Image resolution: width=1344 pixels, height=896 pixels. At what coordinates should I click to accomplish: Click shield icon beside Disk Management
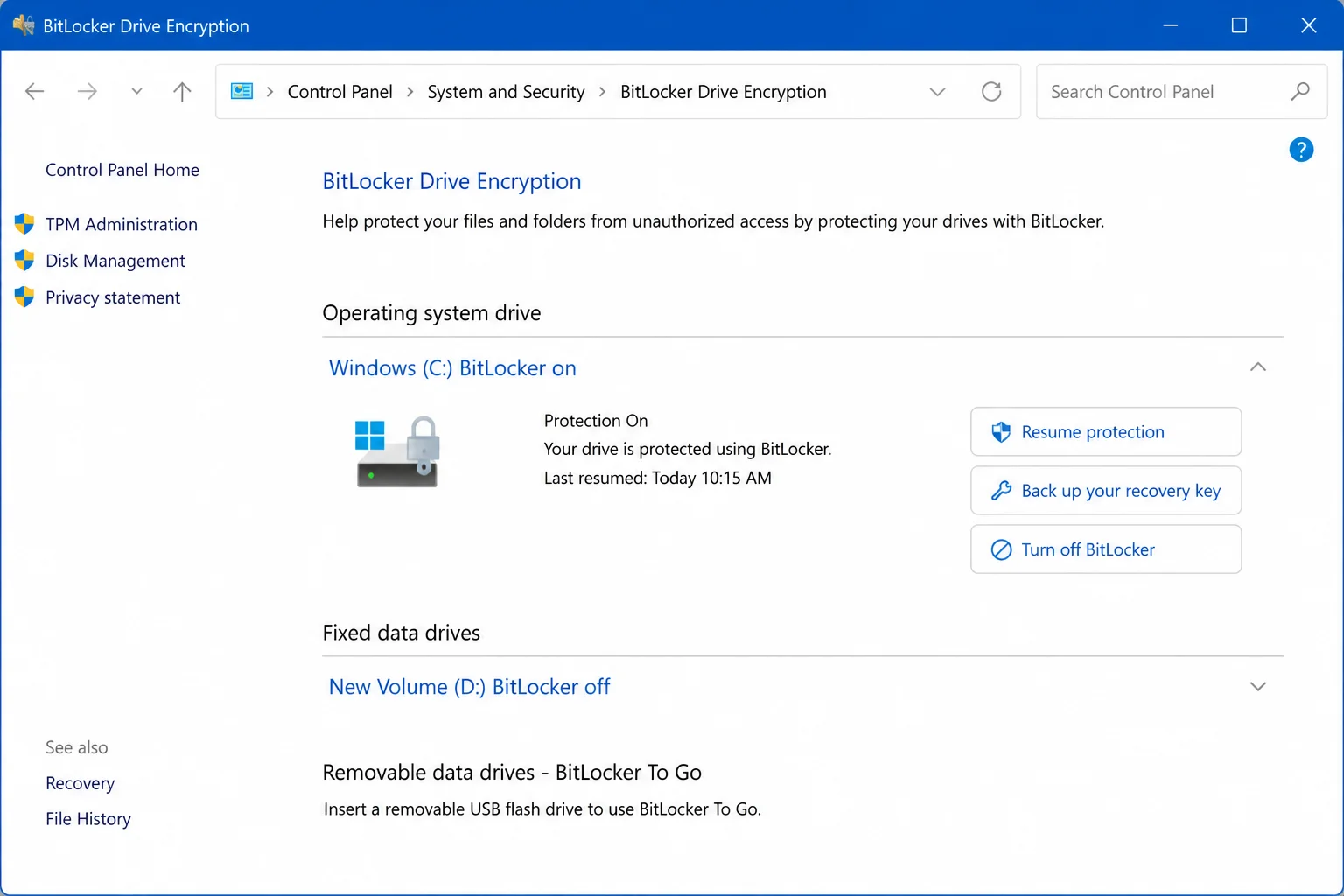pyautogui.click(x=24, y=261)
